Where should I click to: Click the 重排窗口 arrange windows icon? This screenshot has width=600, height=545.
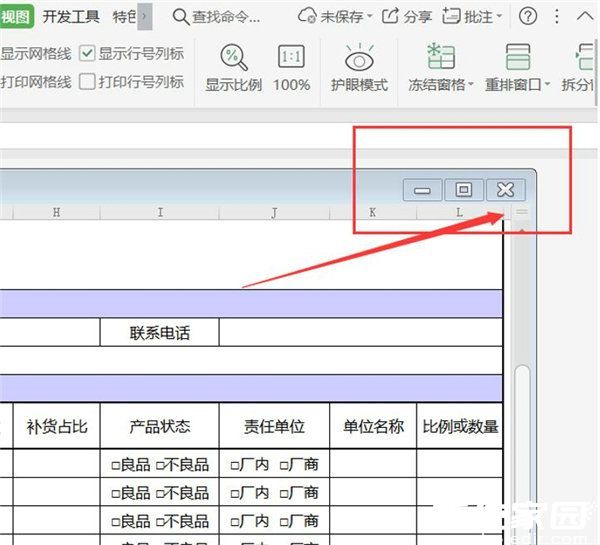click(x=517, y=57)
